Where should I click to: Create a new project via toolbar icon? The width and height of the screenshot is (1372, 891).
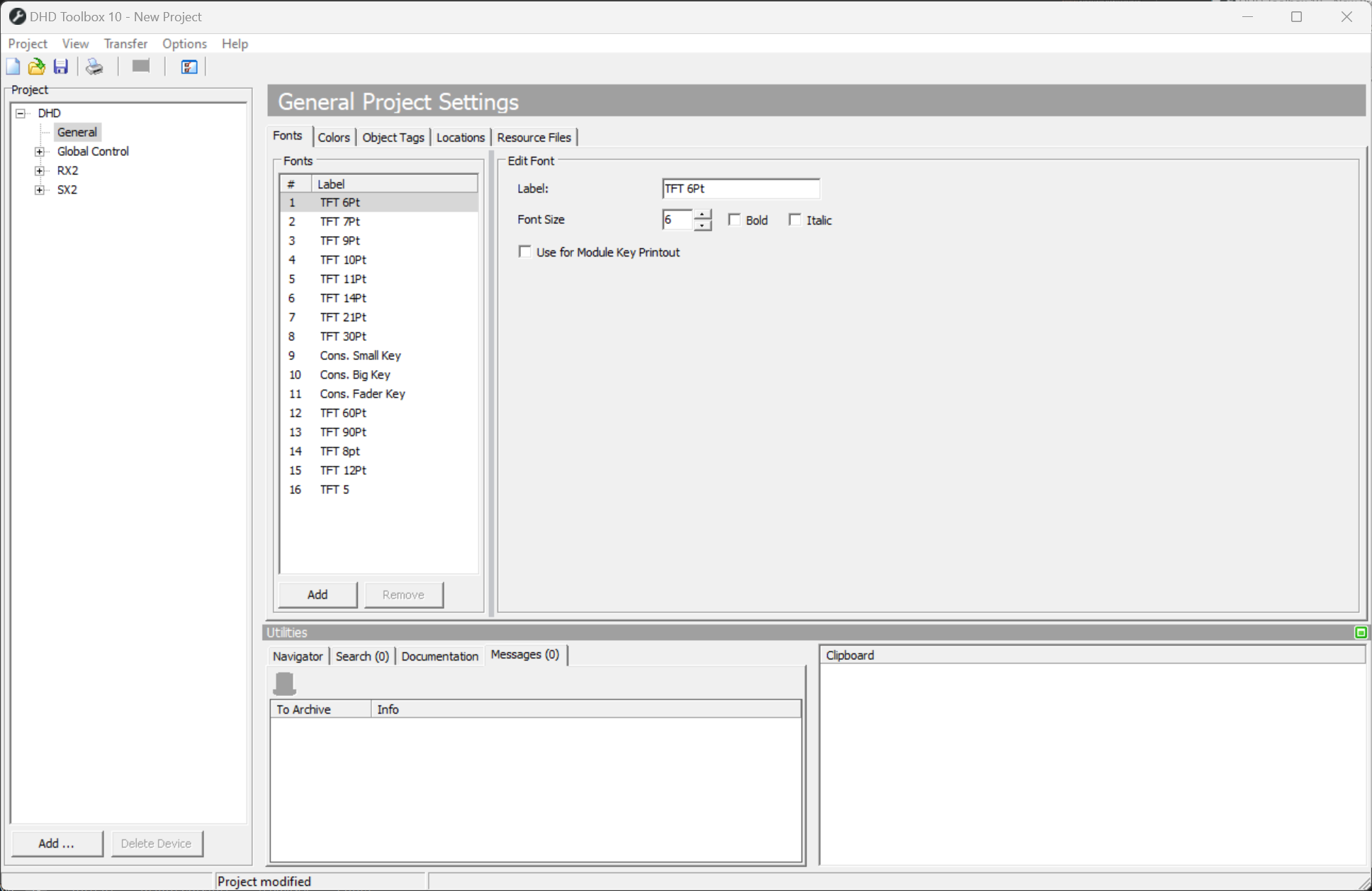[13, 66]
